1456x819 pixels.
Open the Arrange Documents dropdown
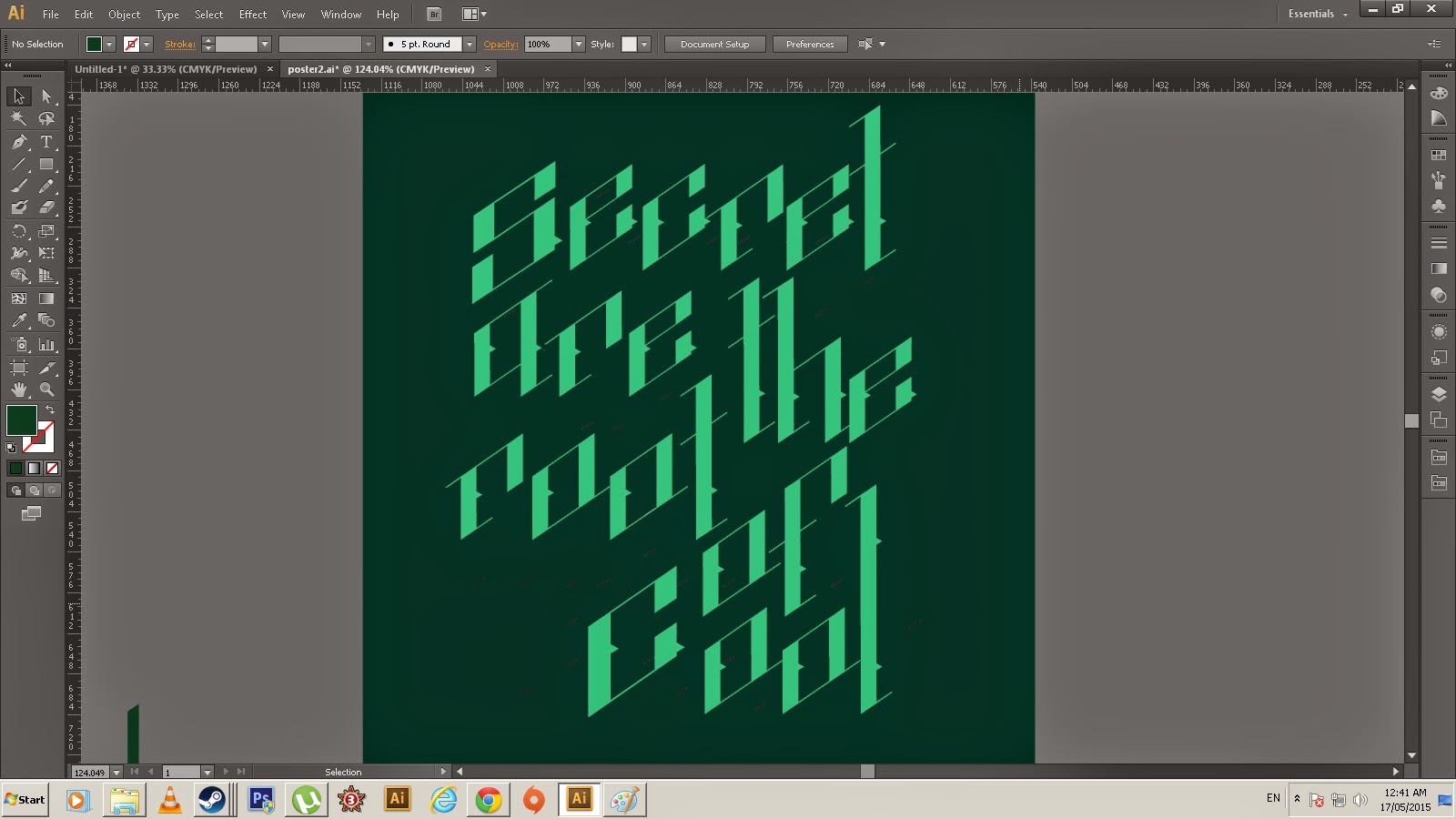pyautogui.click(x=474, y=14)
